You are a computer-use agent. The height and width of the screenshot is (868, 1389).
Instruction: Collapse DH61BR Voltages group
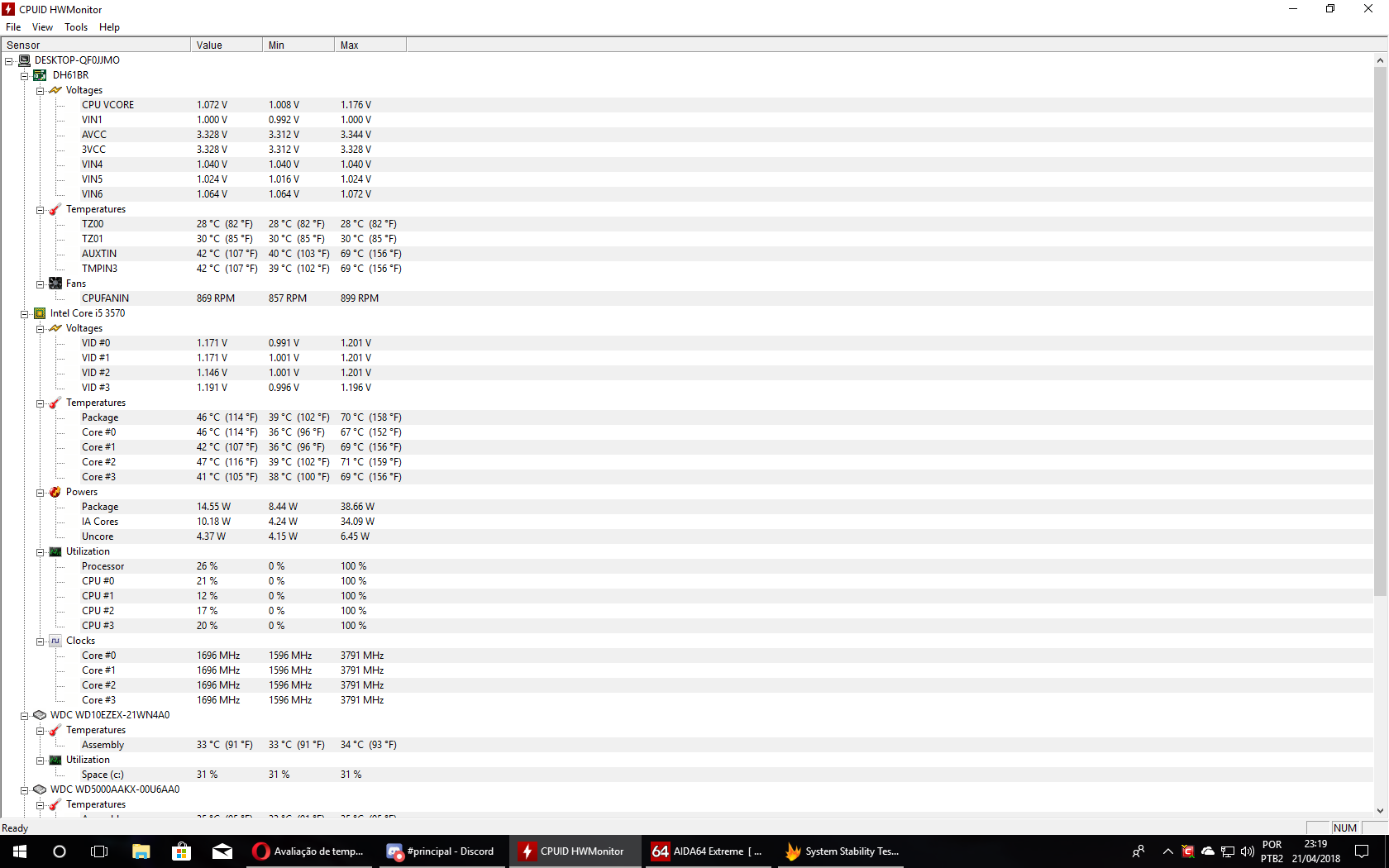point(40,90)
